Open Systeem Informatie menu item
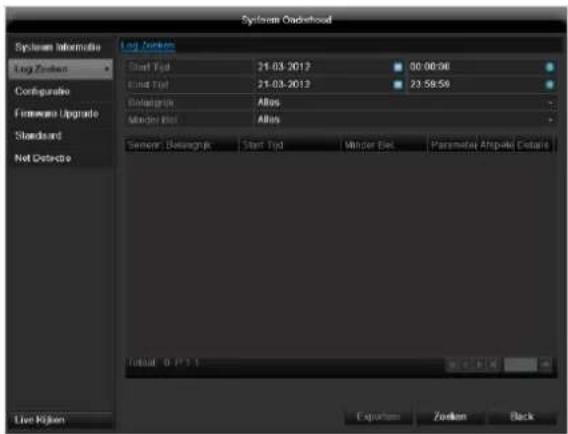Image resolution: width=568 pixels, height=434 pixels. pyautogui.click(x=59, y=47)
